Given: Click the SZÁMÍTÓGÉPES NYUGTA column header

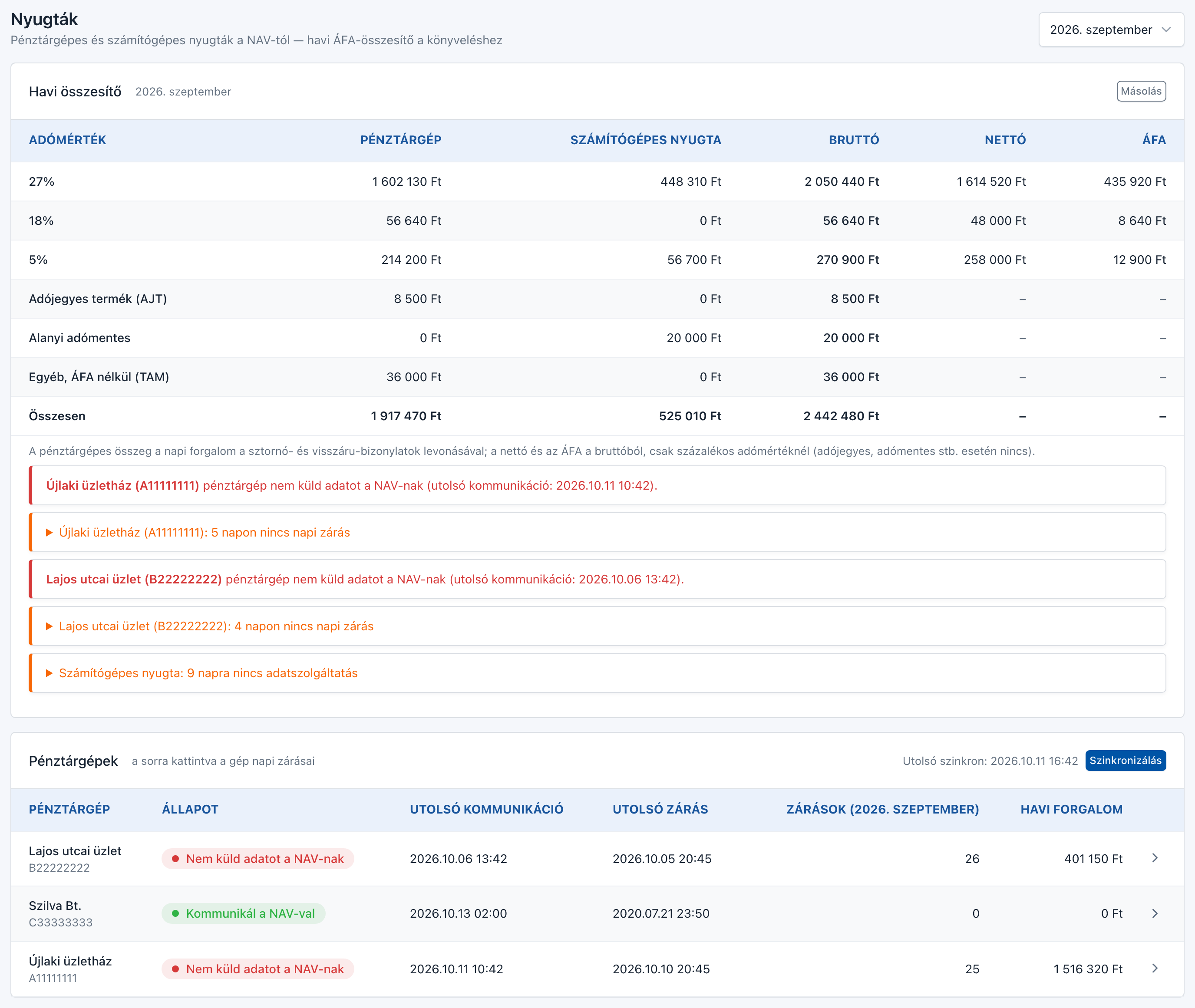Looking at the screenshot, I should point(646,140).
